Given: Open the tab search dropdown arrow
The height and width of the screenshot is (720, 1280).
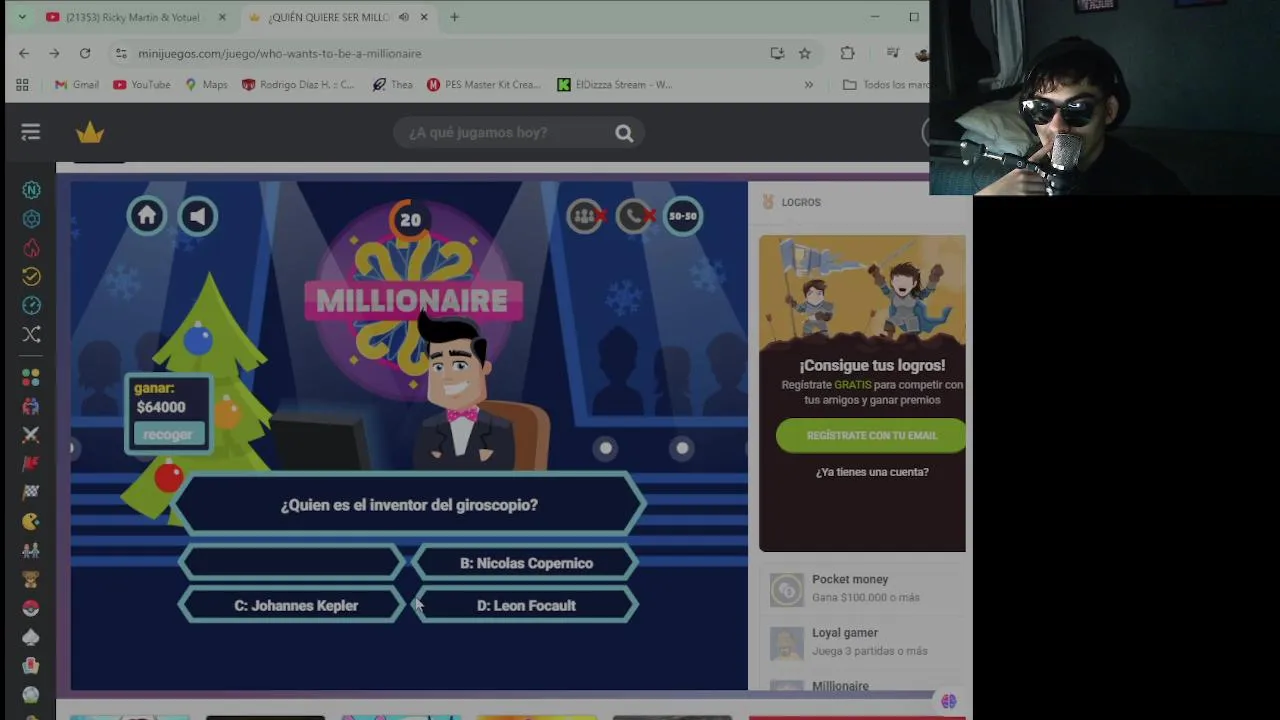Looking at the screenshot, I should 22,17.
